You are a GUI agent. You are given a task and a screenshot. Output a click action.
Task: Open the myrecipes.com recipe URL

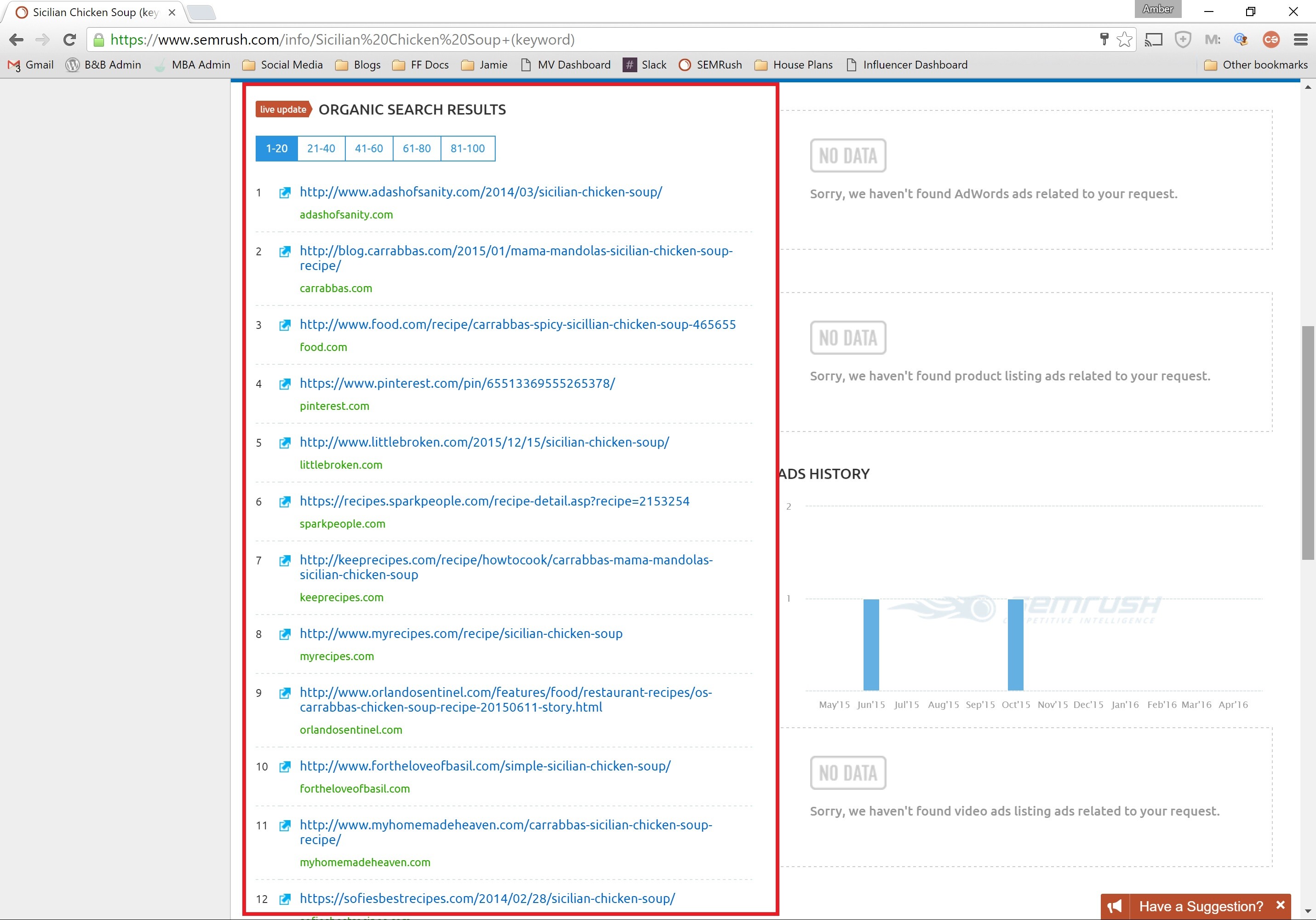click(x=461, y=634)
